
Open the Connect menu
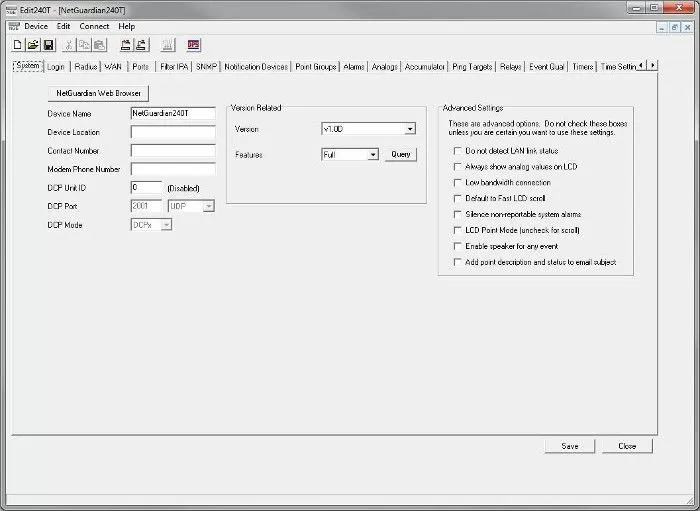[94, 26]
